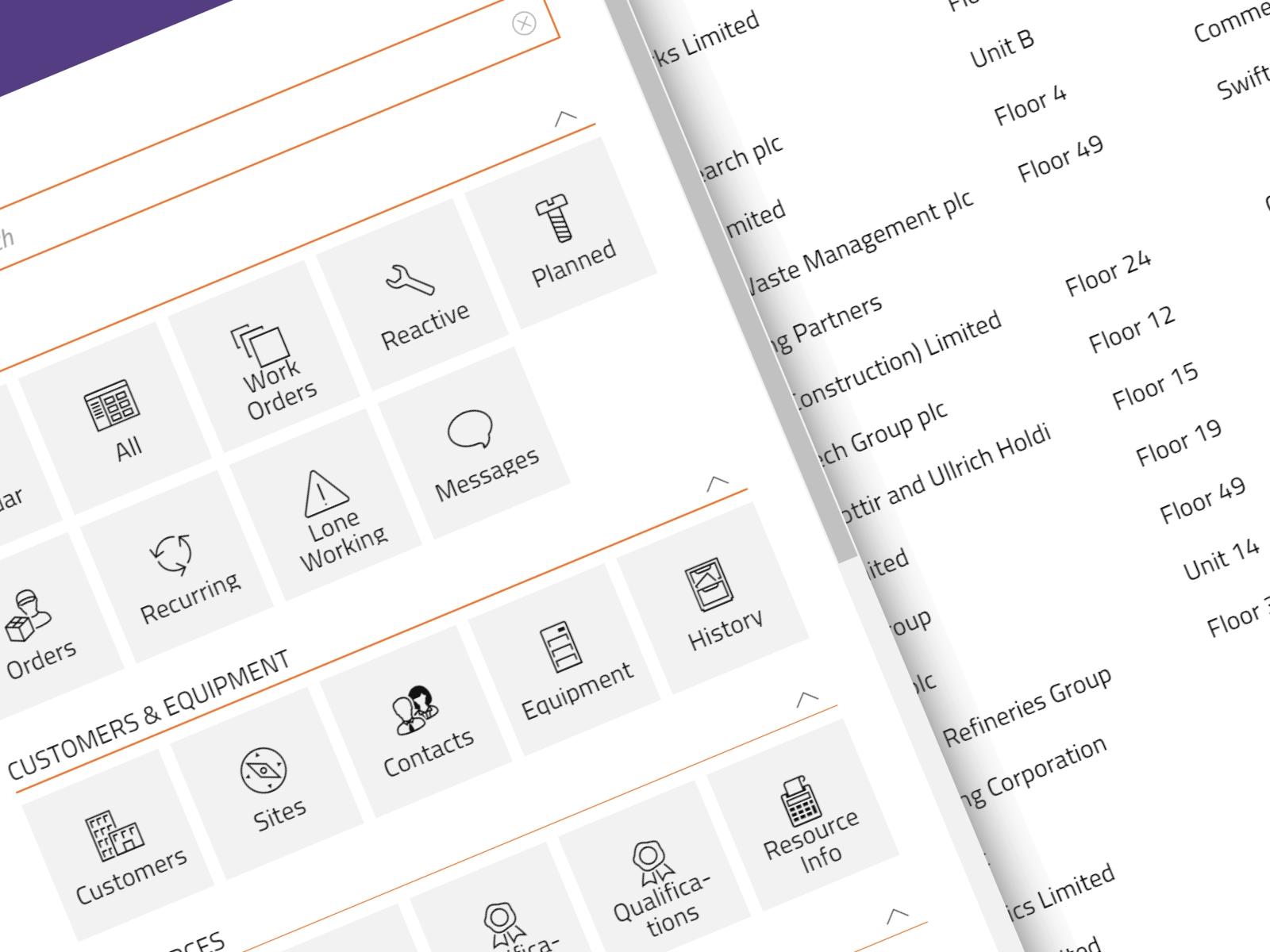Viewport: 1270px width, 952px height.
Task: Collapse the section above Planned tile
Action: coord(565,119)
